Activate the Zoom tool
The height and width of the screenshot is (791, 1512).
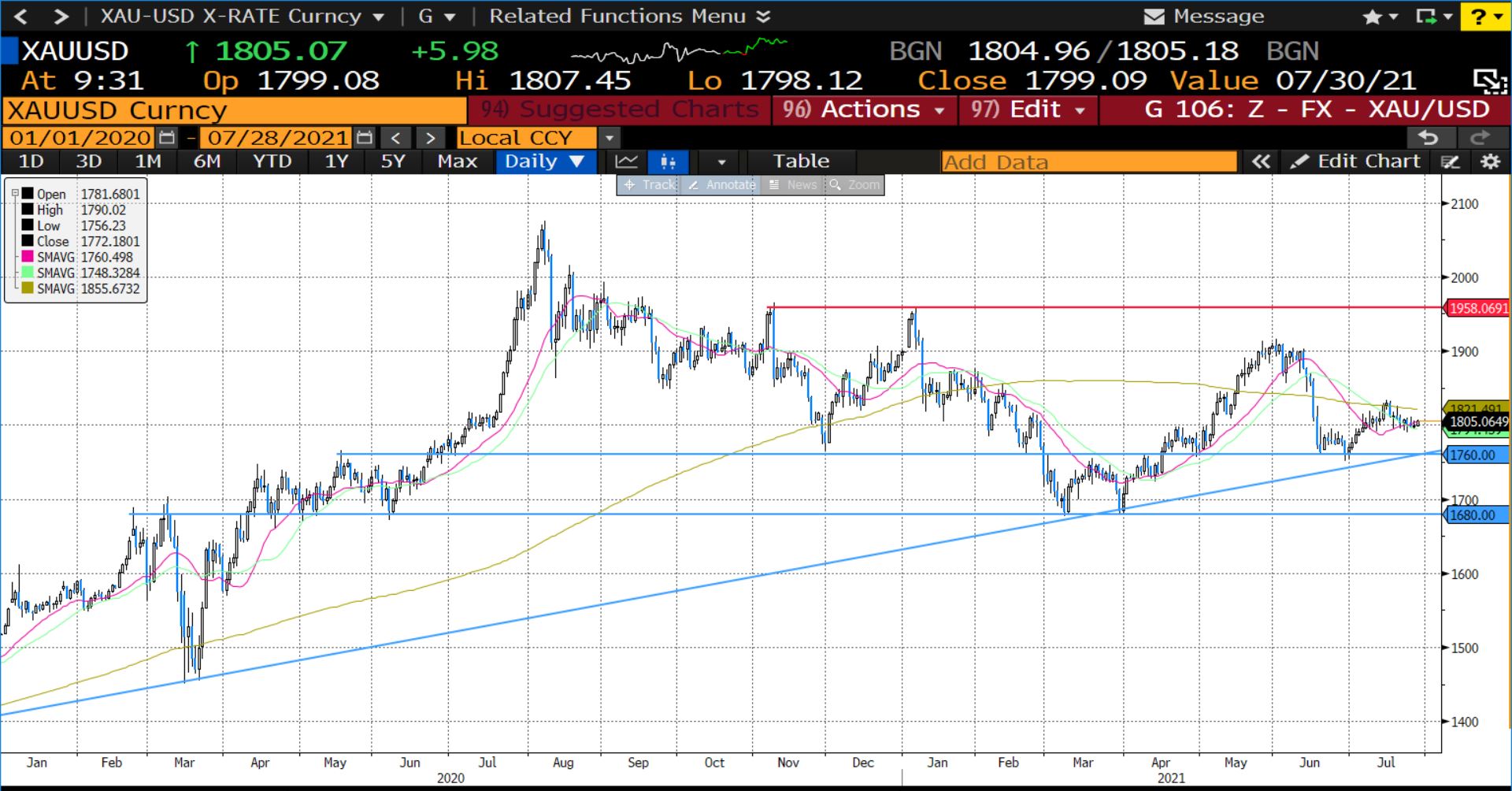[x=854, y=184]
